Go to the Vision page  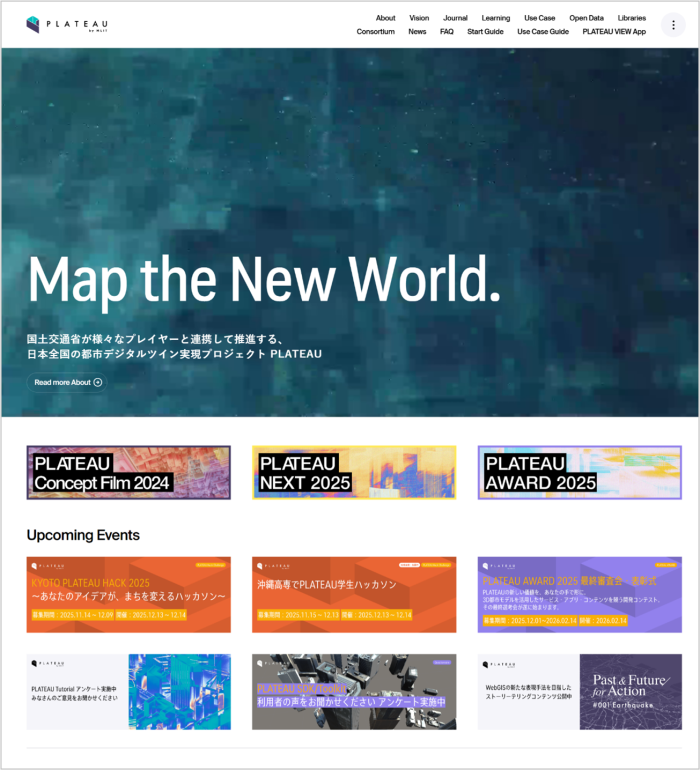(419, 18)
